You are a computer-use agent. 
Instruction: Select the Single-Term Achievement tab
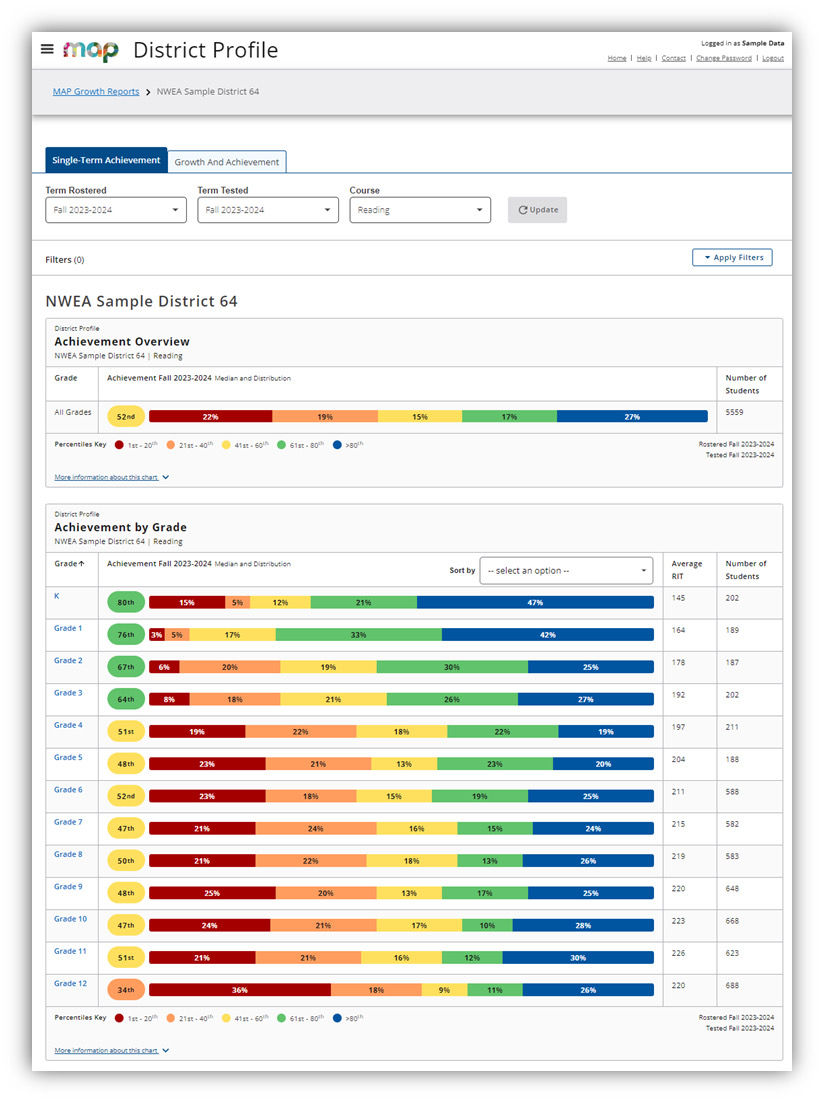click(106, 161)
